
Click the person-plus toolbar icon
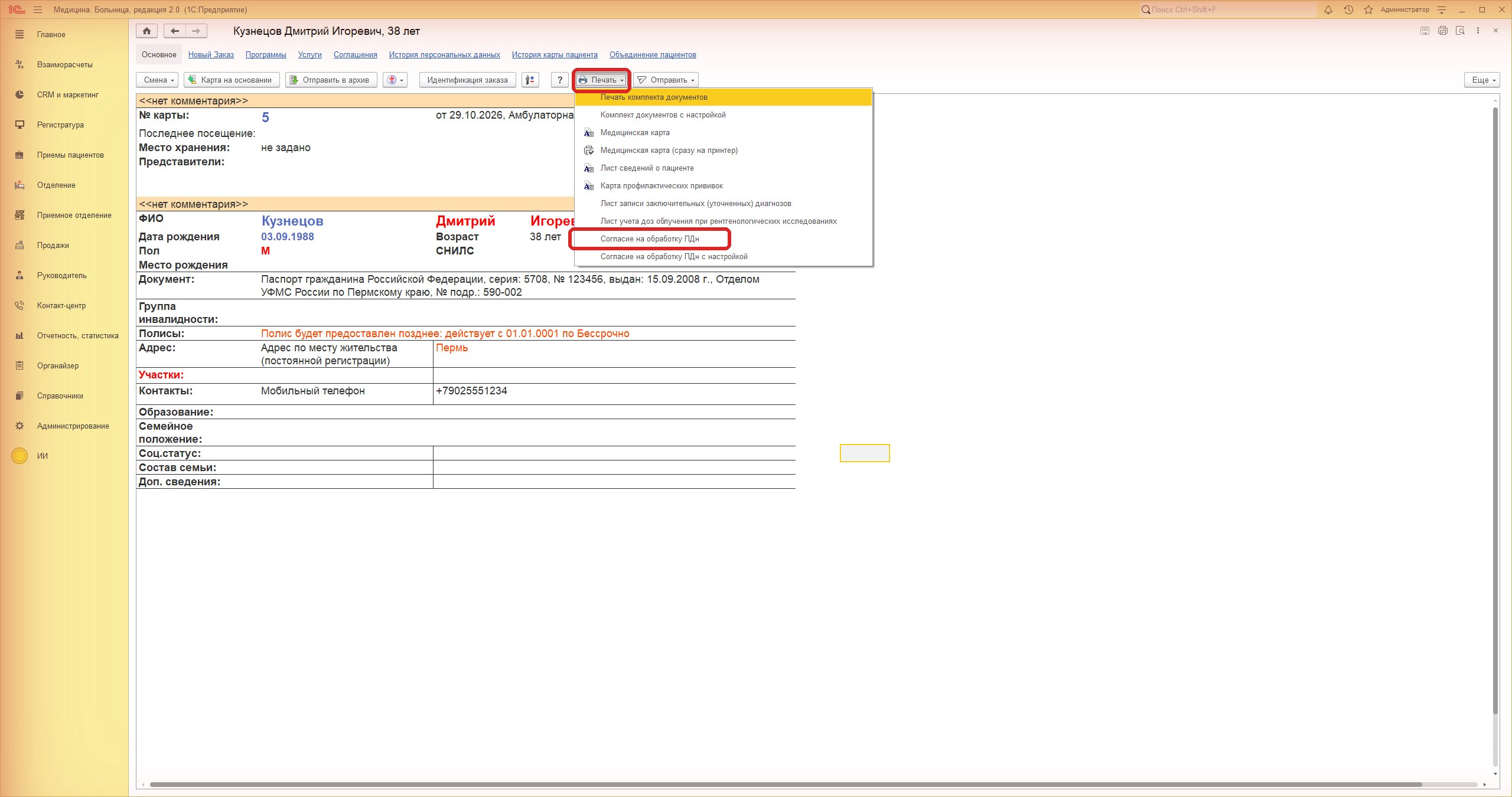pos(530,80)
